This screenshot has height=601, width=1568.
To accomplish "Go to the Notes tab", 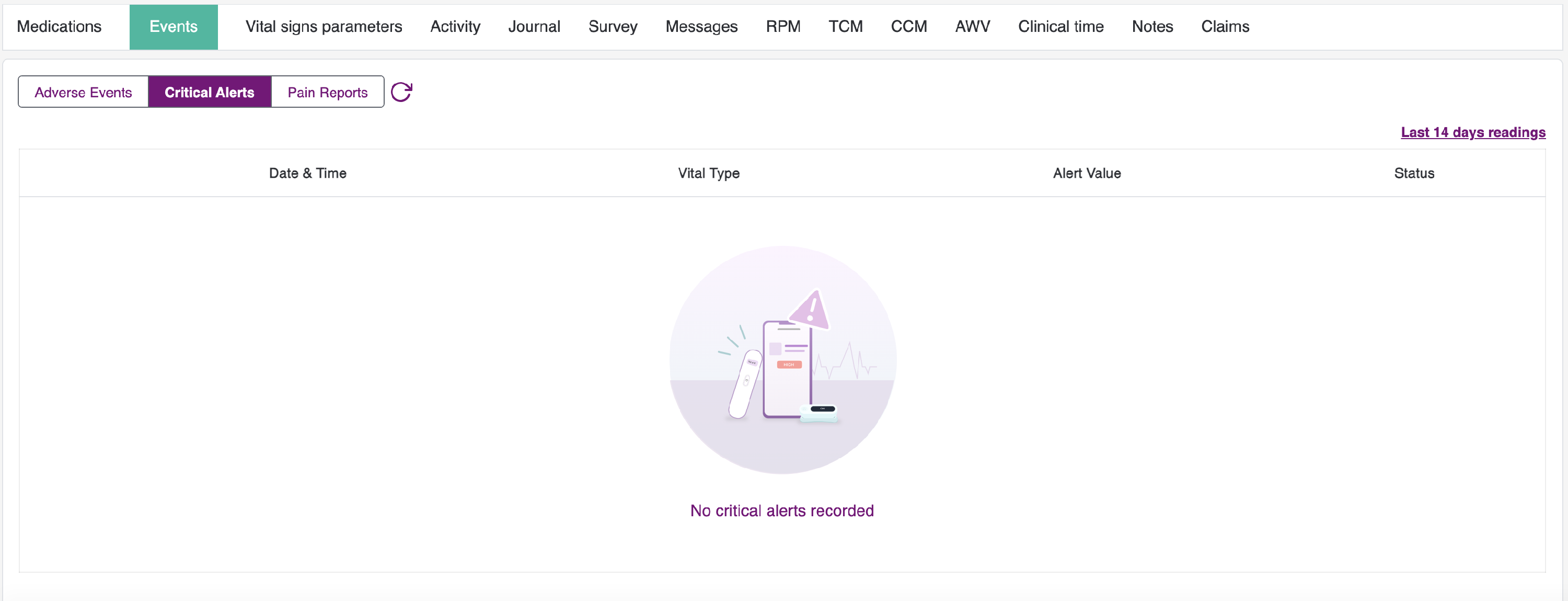I will [1152, 27].
